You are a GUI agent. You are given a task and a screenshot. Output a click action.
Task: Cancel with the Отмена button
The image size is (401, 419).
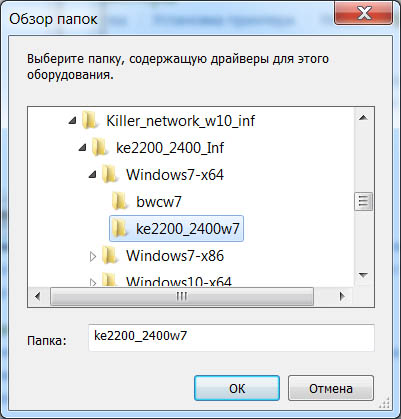point(331,388)
